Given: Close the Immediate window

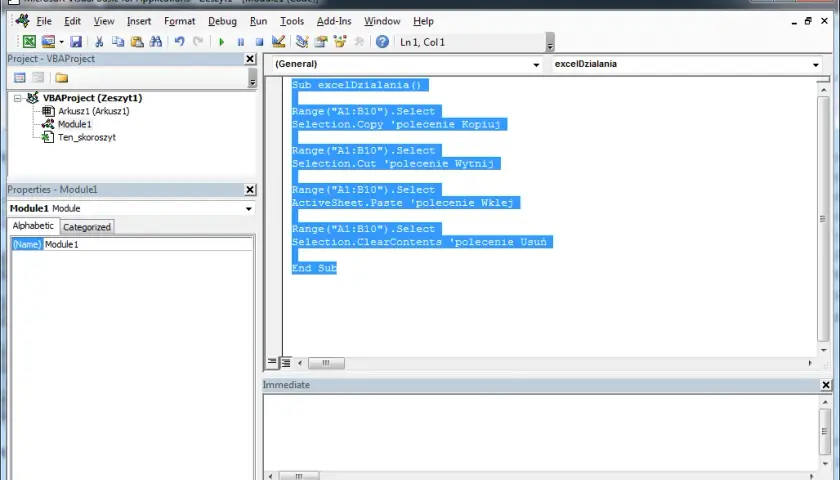Looking at the screenshot, I should point(826,385).
